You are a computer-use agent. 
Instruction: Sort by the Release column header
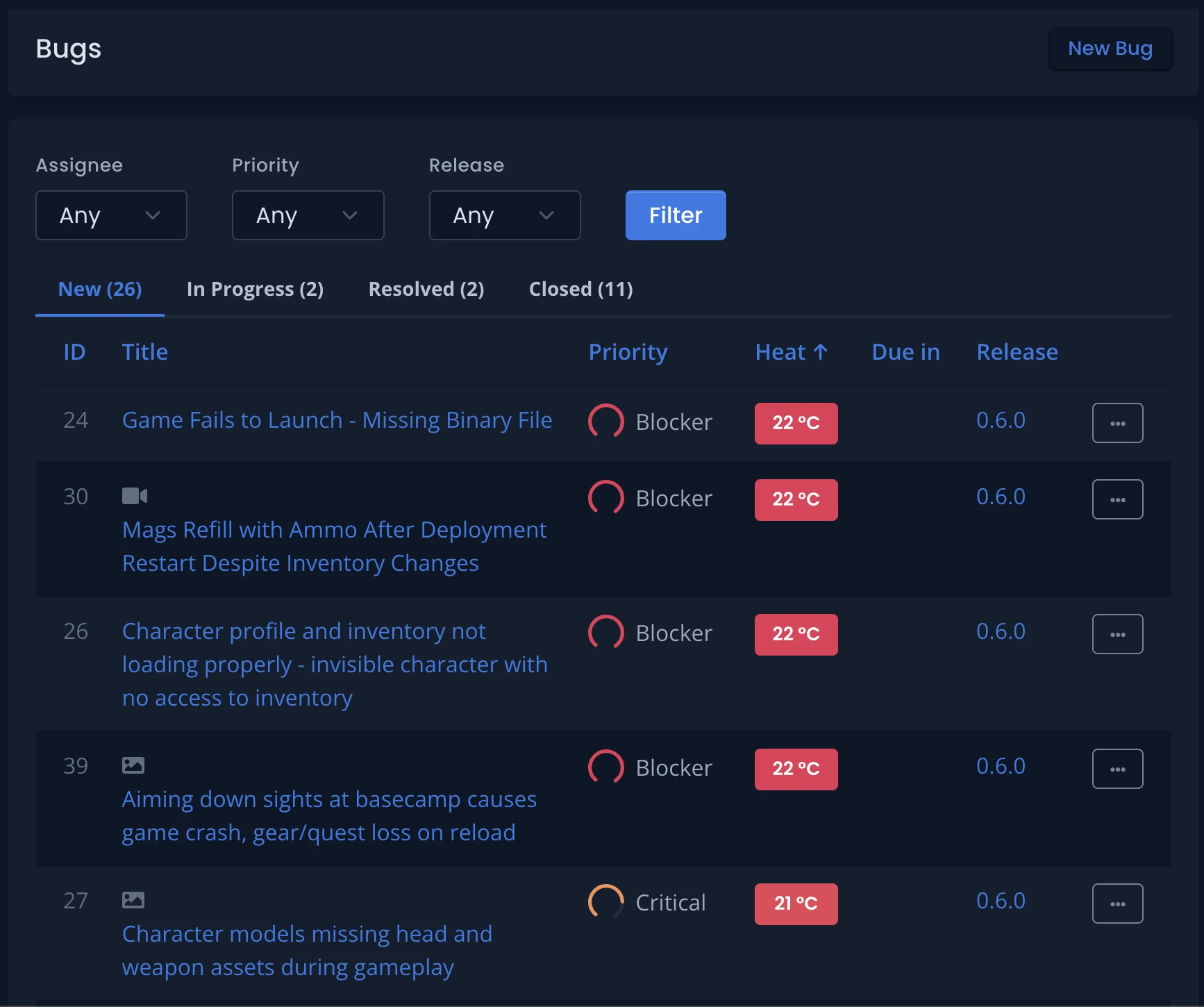click(x=1017, y=352)
